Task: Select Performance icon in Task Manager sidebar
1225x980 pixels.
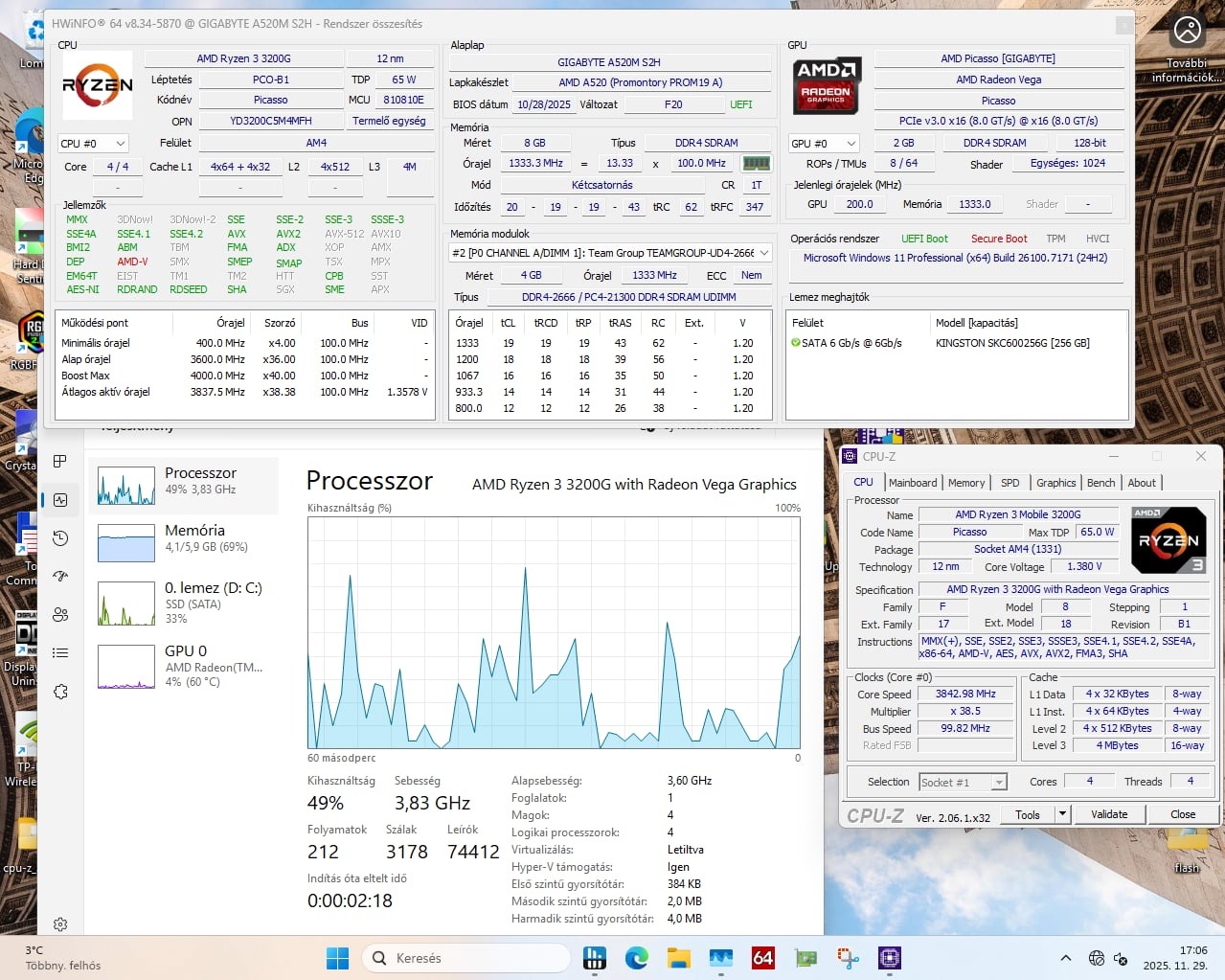Action: 60,500
